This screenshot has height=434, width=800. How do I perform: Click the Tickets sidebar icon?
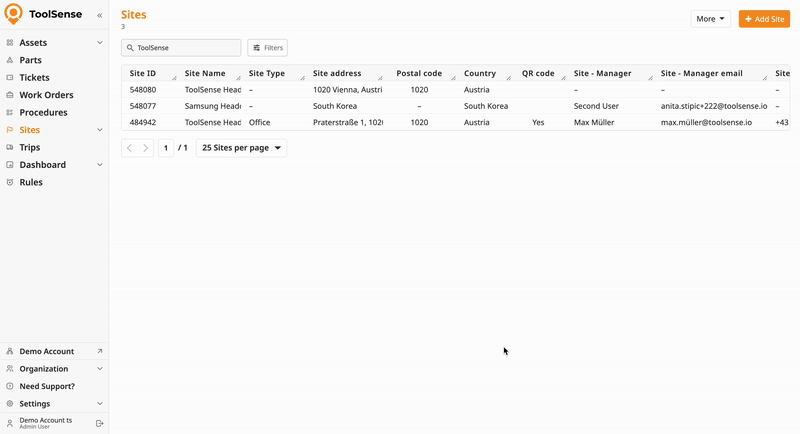point(10,78)
